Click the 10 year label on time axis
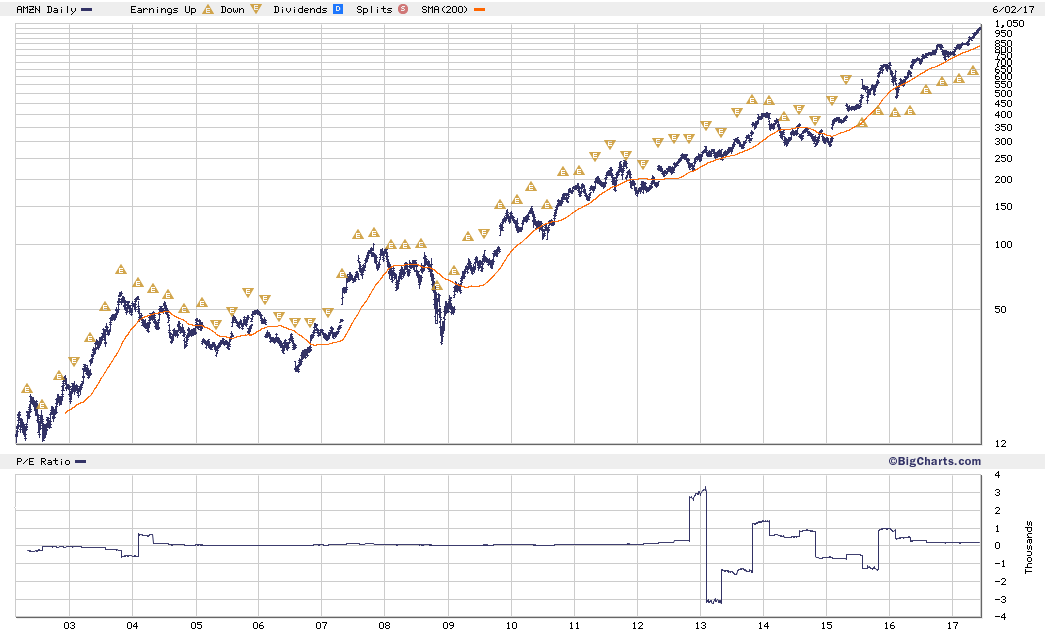This screenshot has width=1045, height=635. click(511, 626)
